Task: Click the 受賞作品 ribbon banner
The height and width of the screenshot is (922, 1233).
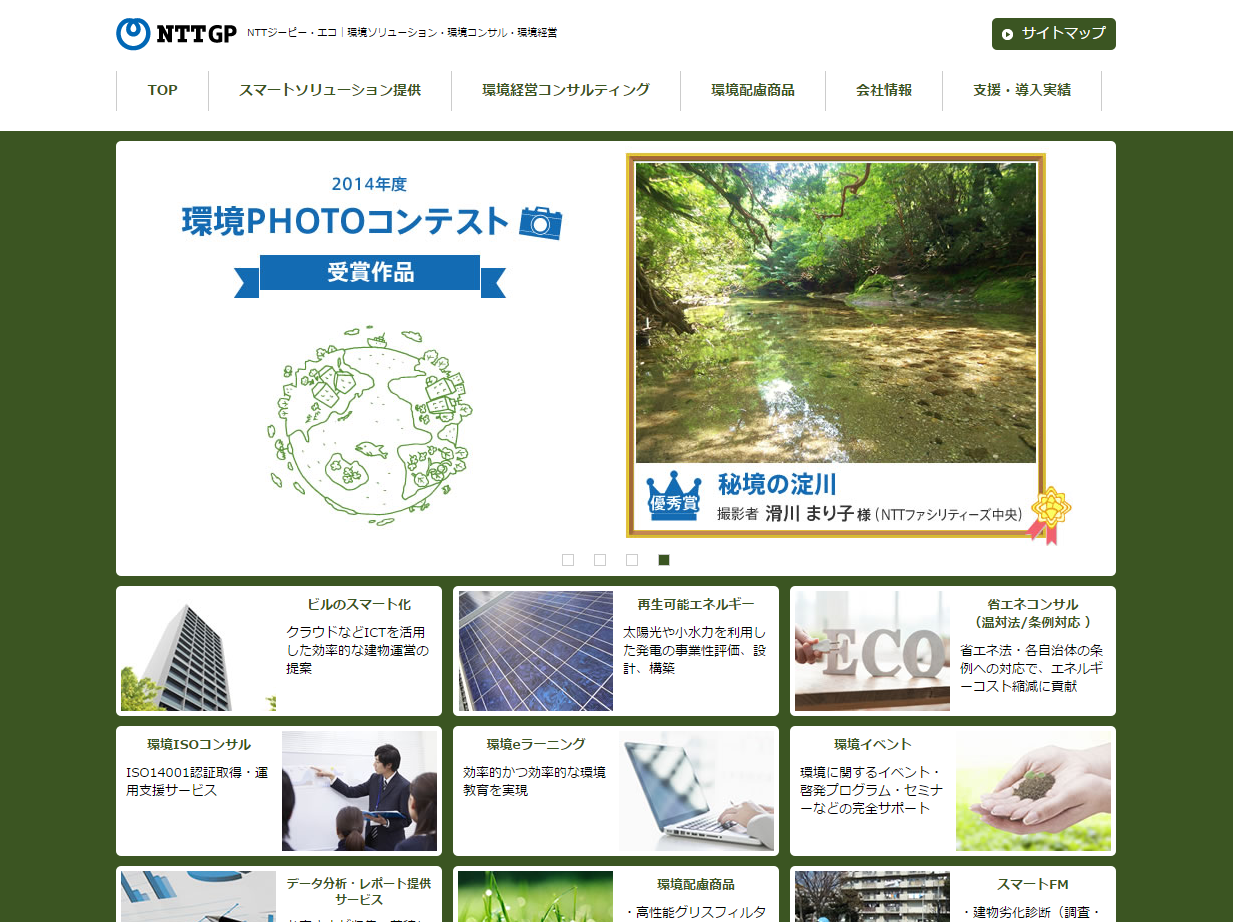Action: pos(370,274)
